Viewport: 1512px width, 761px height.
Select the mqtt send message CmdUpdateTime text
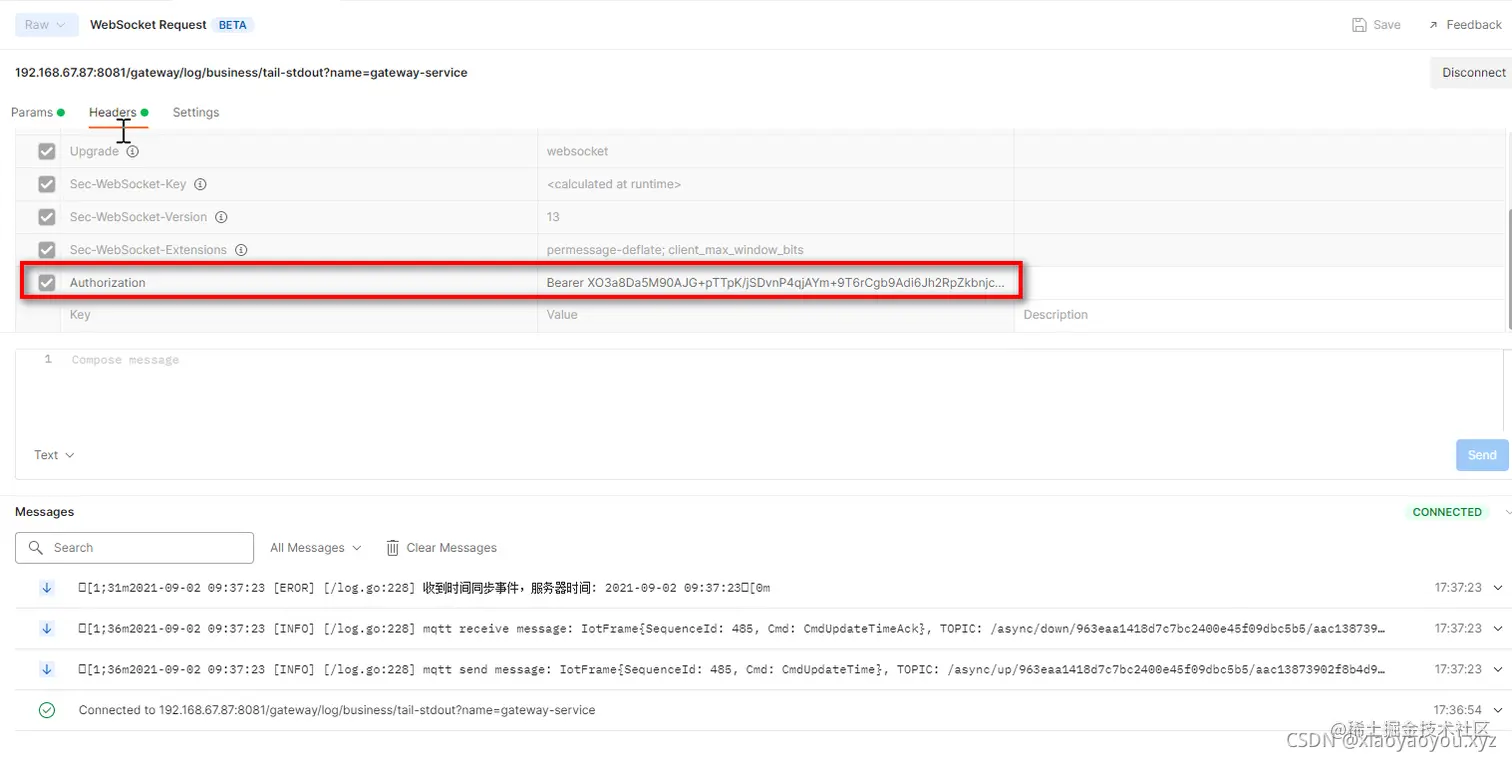[x=732, y=669]
